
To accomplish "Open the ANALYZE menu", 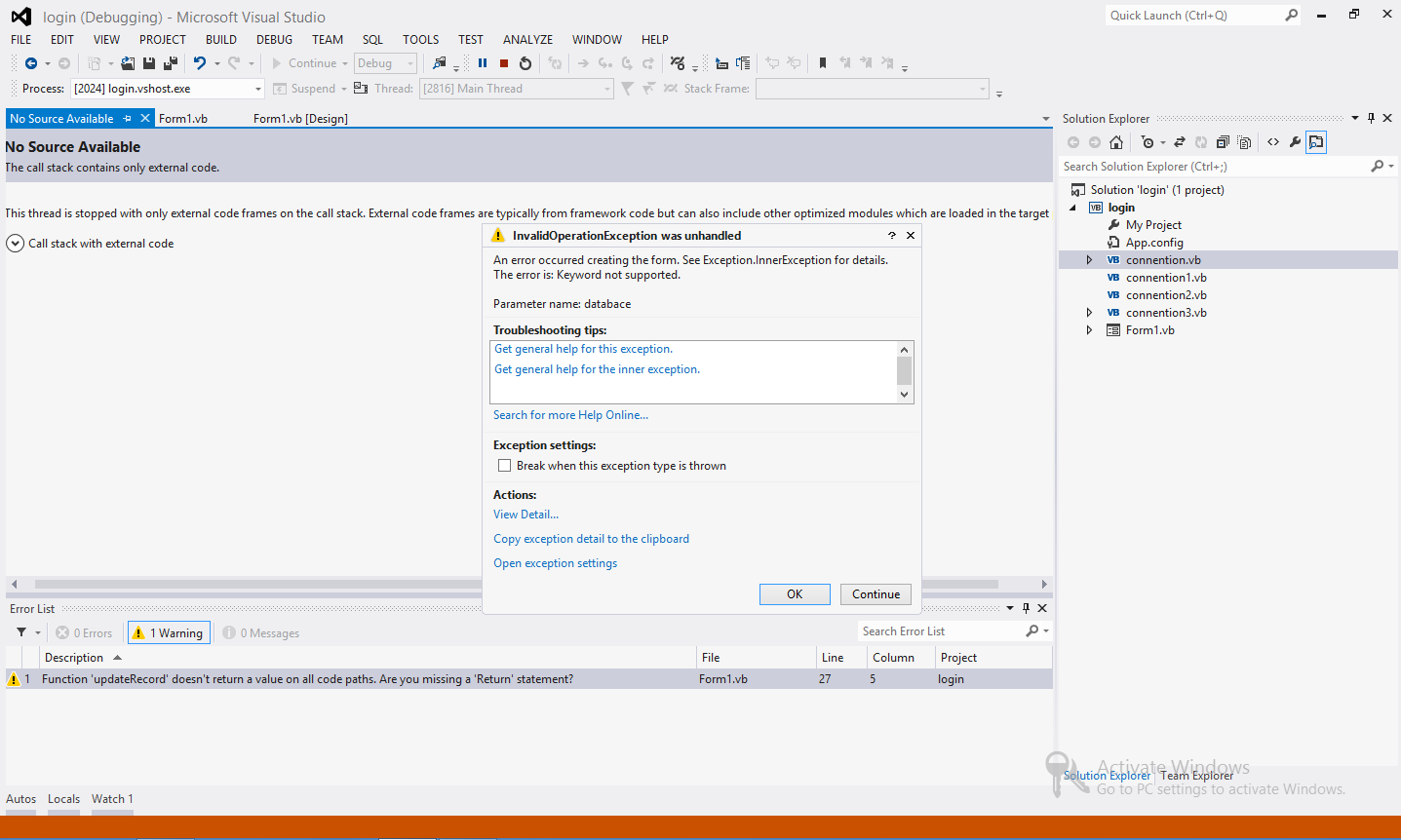I will click(527, 40).
